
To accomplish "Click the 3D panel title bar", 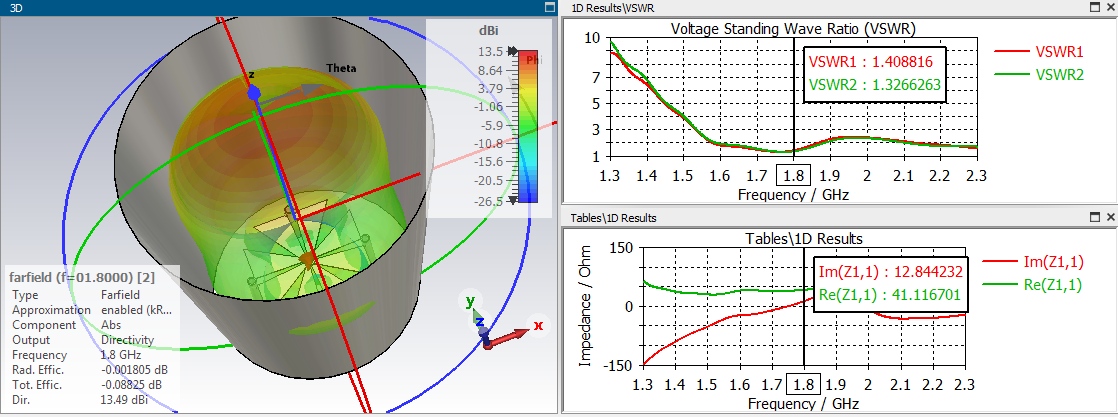I will coord(270,7).
